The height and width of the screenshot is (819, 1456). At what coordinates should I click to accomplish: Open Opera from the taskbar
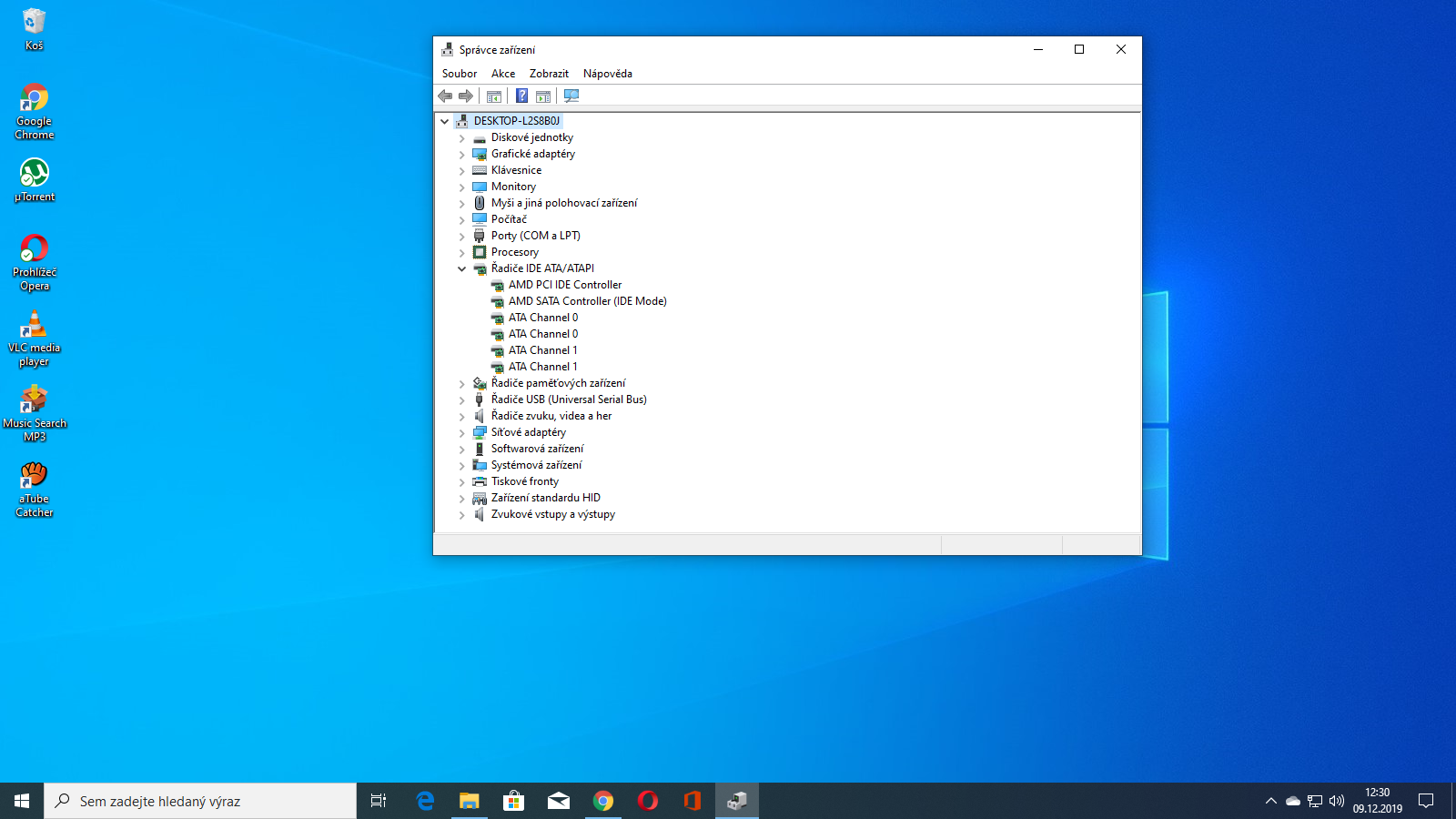point(648,801)
